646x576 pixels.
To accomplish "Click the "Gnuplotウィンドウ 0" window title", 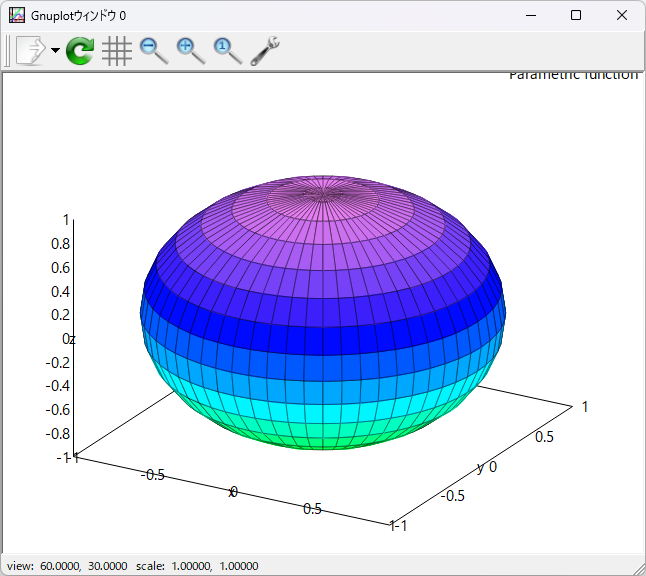I will [78, 16].
